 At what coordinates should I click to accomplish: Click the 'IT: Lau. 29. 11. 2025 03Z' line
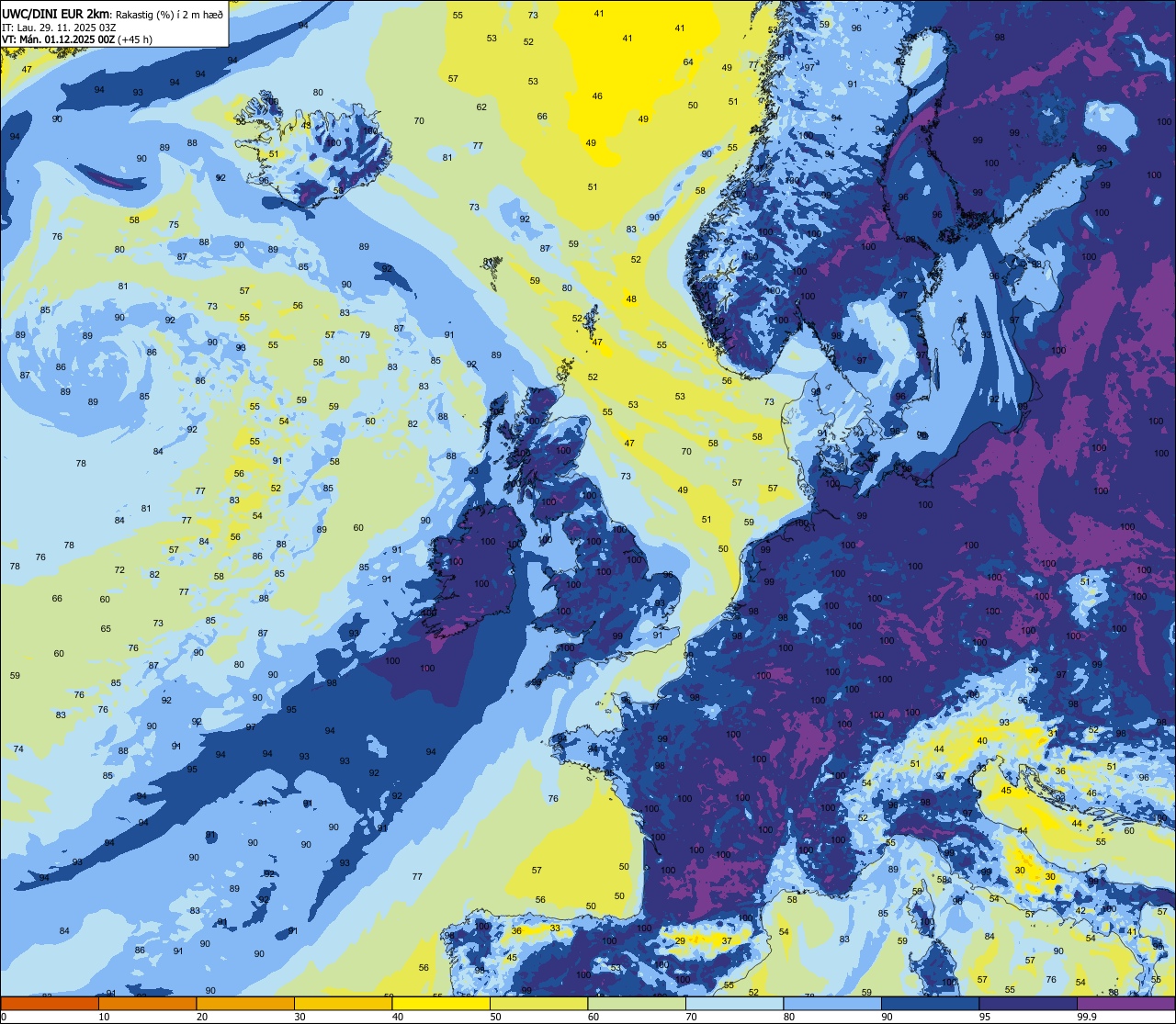[x=57, y=27]
